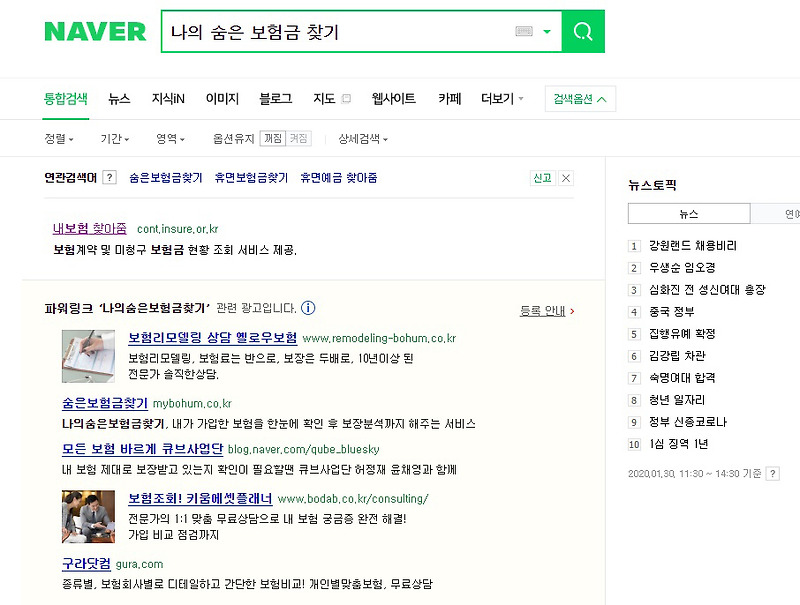
Task: Open news topic 김강립 차관
Action: coord(677,356)
